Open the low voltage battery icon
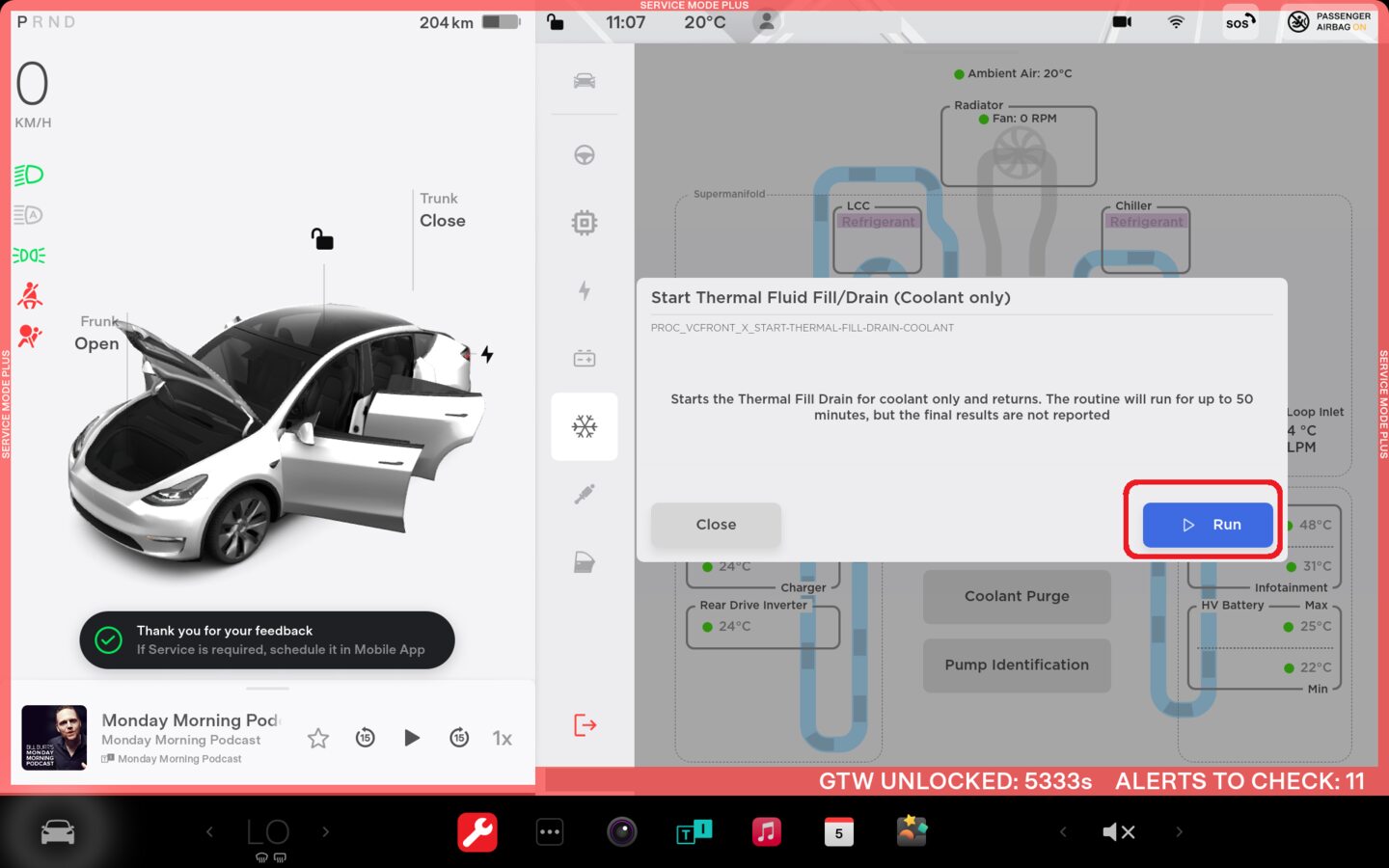 click(x=585, y=359)
